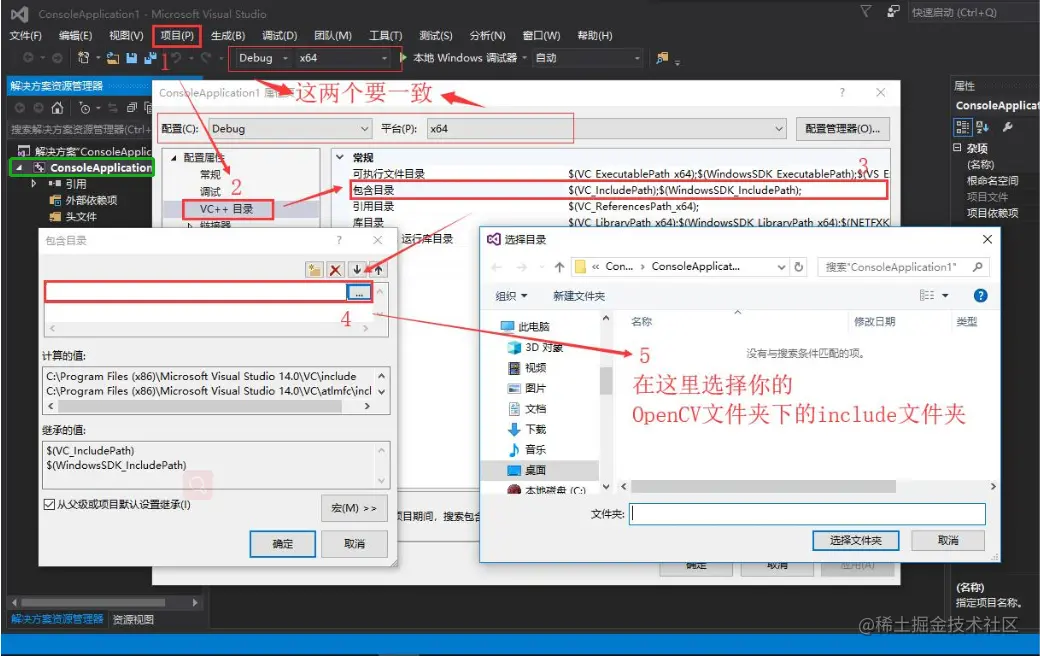Viewport: 1040px width, 656px height.
Task: Select 桌面 in the folder navigation tree
Action: pos(535,470)
